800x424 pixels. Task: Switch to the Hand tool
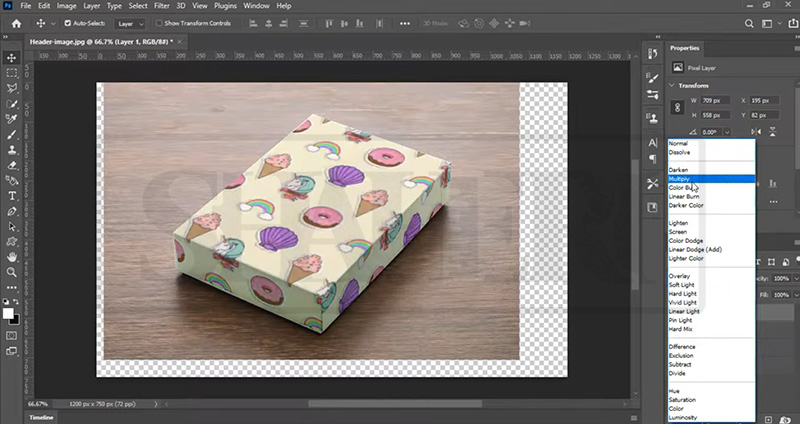pyautogui.click(x=12, y=257)
